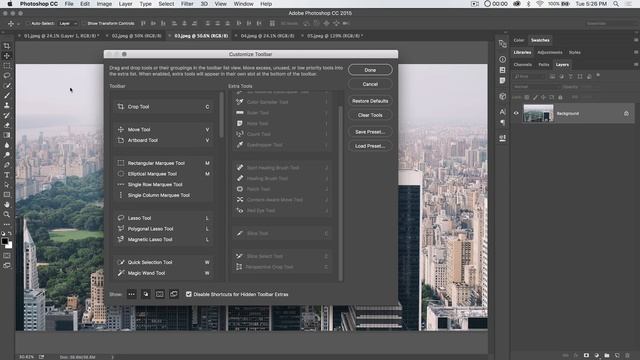Click the Background layer lock icon
Viewport: 640px width, 360px height.
coord(626,113)
